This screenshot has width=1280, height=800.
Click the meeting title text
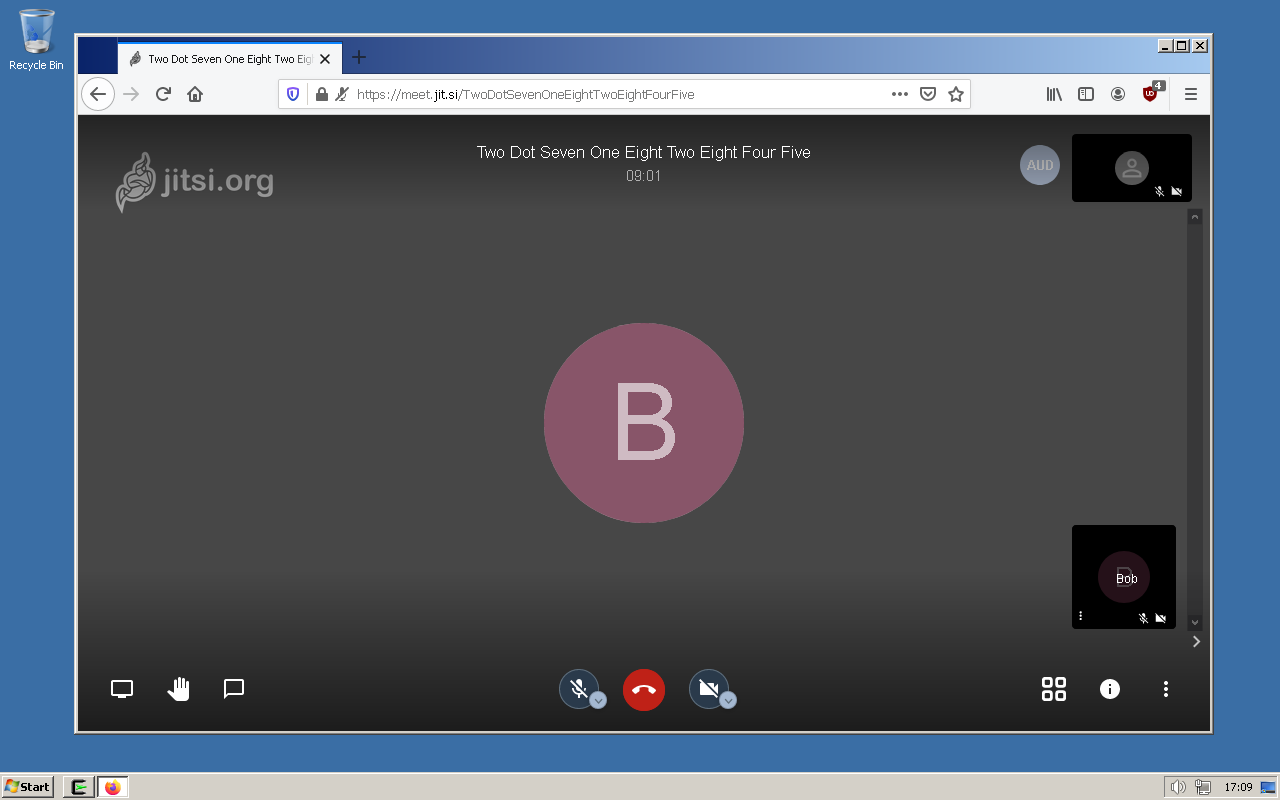(x=644, y=152)
